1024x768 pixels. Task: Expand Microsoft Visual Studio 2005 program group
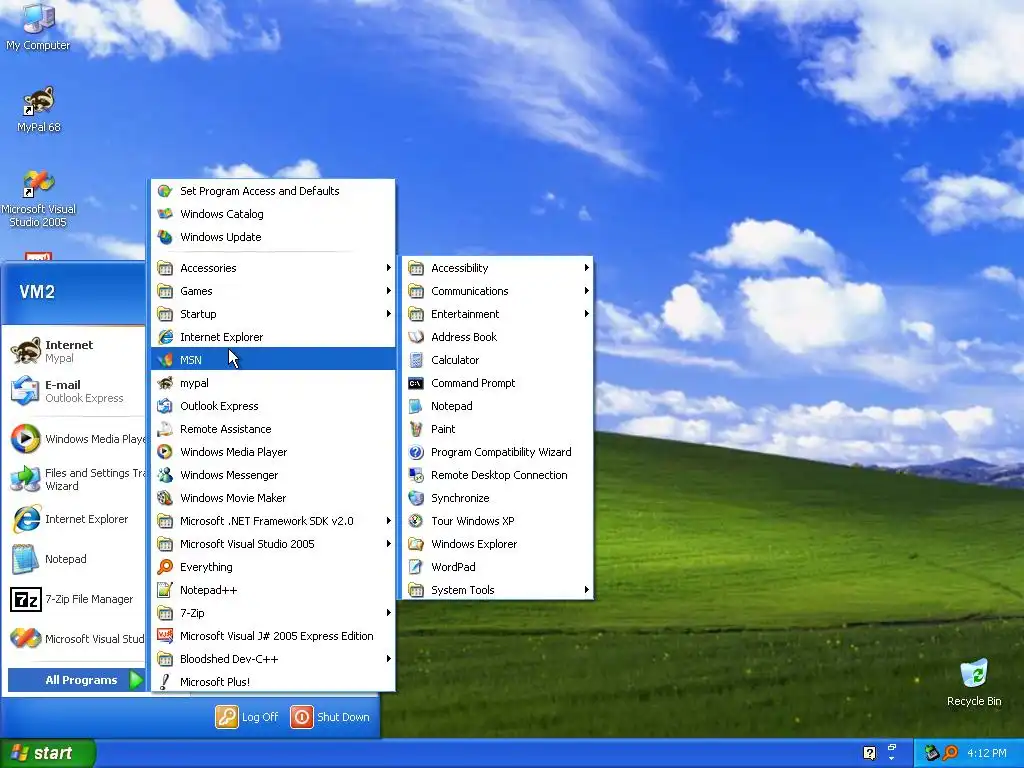coord(273,544)
